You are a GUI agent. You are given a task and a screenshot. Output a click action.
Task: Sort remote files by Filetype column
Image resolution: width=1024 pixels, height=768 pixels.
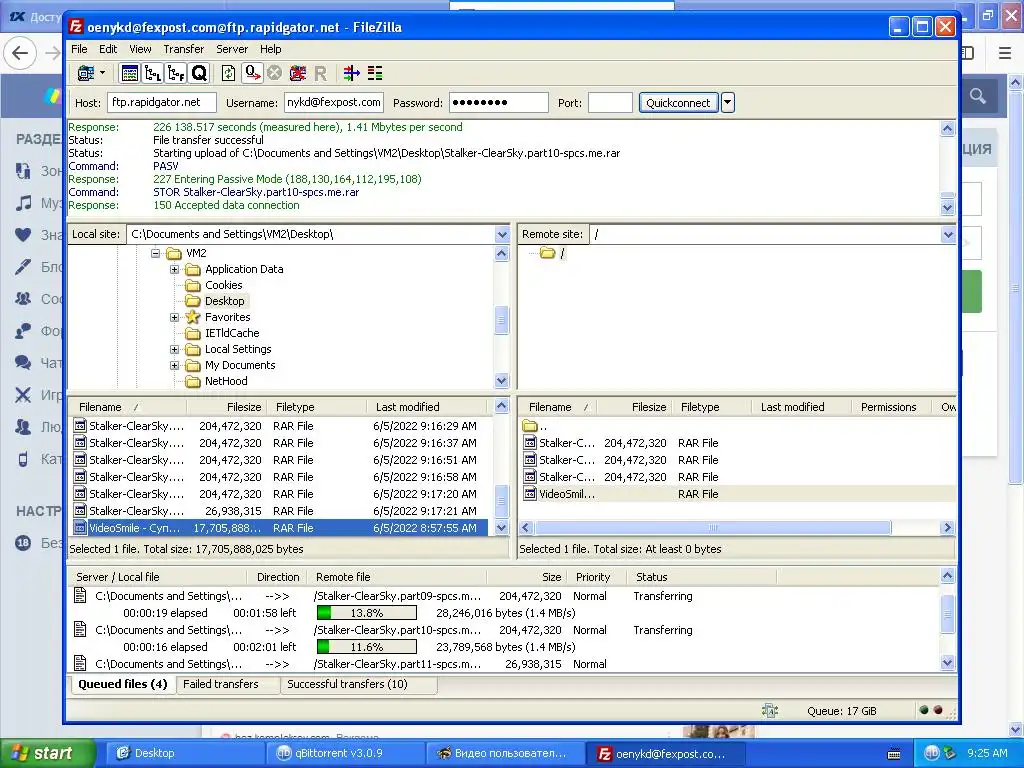click(712, 407)
